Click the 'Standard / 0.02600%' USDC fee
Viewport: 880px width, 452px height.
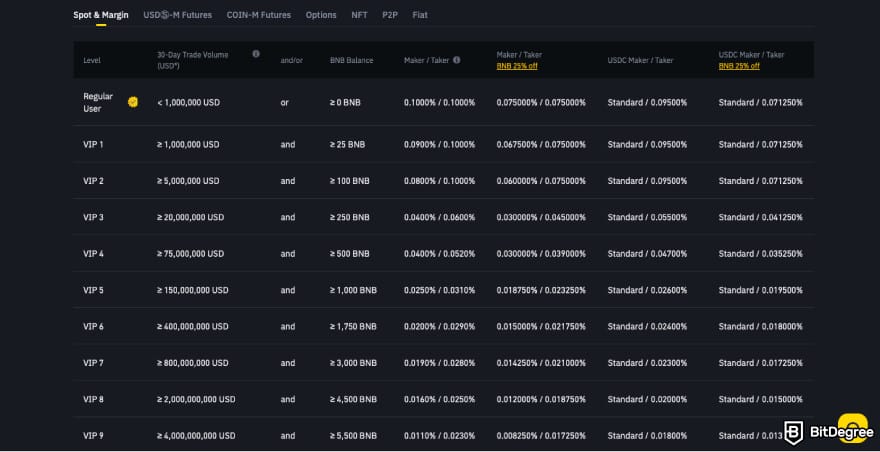point(647,290)
